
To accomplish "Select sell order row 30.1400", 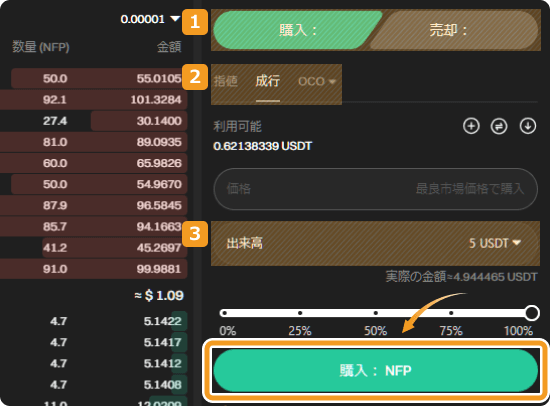I will (x=94, y=121).
